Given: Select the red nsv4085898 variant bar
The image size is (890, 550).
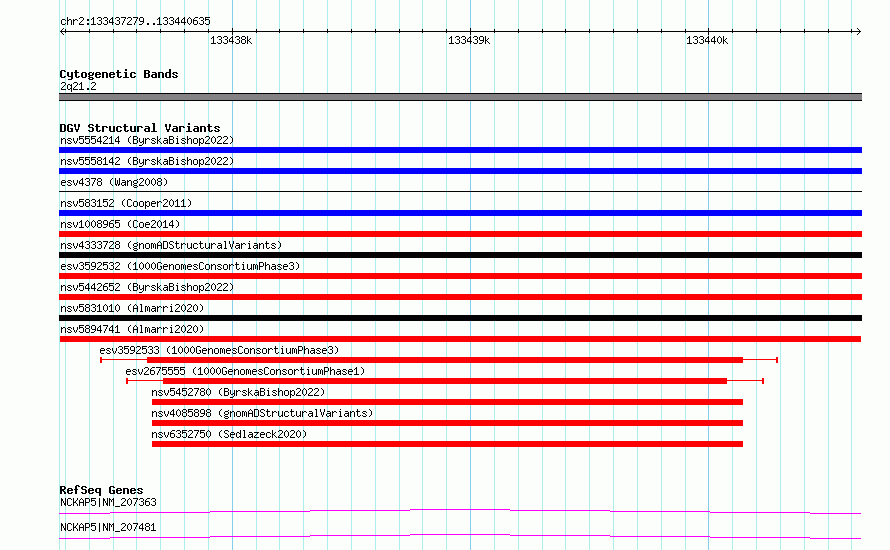Looking at the screenshot, I should click(447, 423).
